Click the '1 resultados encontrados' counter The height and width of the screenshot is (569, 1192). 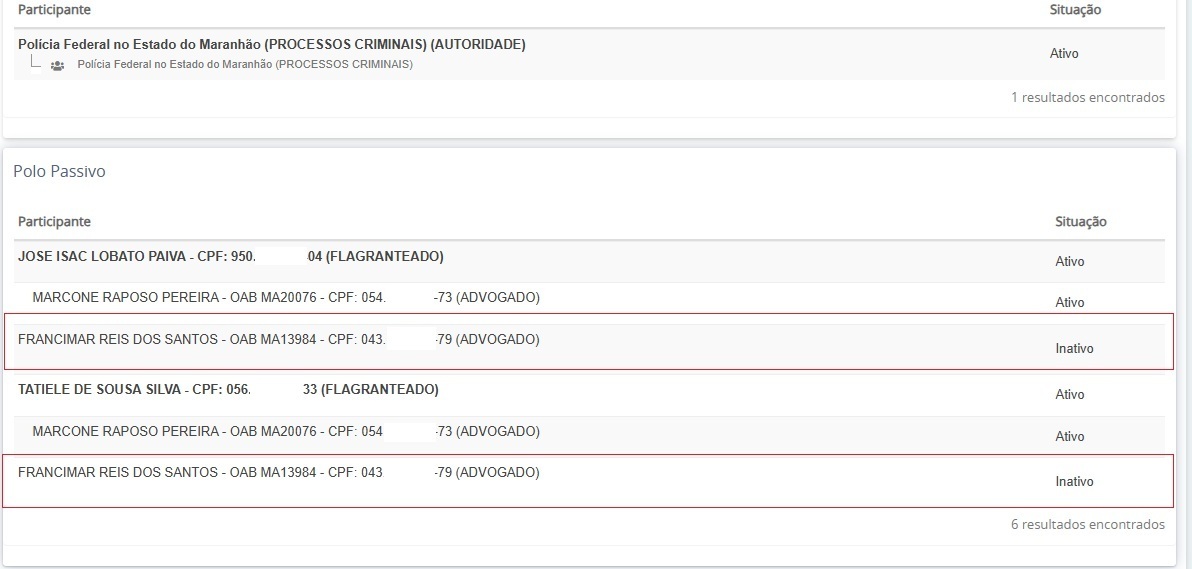coord(1088,98)
